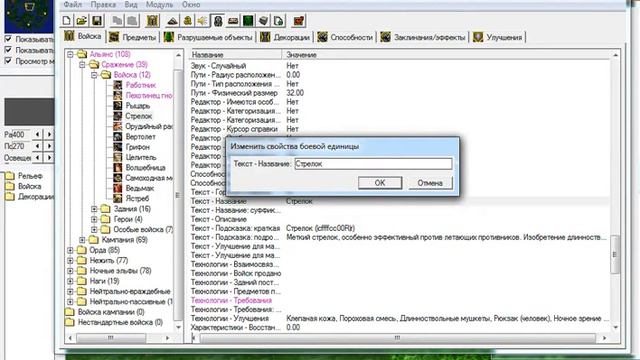Click the Copy toolbar icon
The height and width of the screenshot is (360, 640).
click(117, 20)
